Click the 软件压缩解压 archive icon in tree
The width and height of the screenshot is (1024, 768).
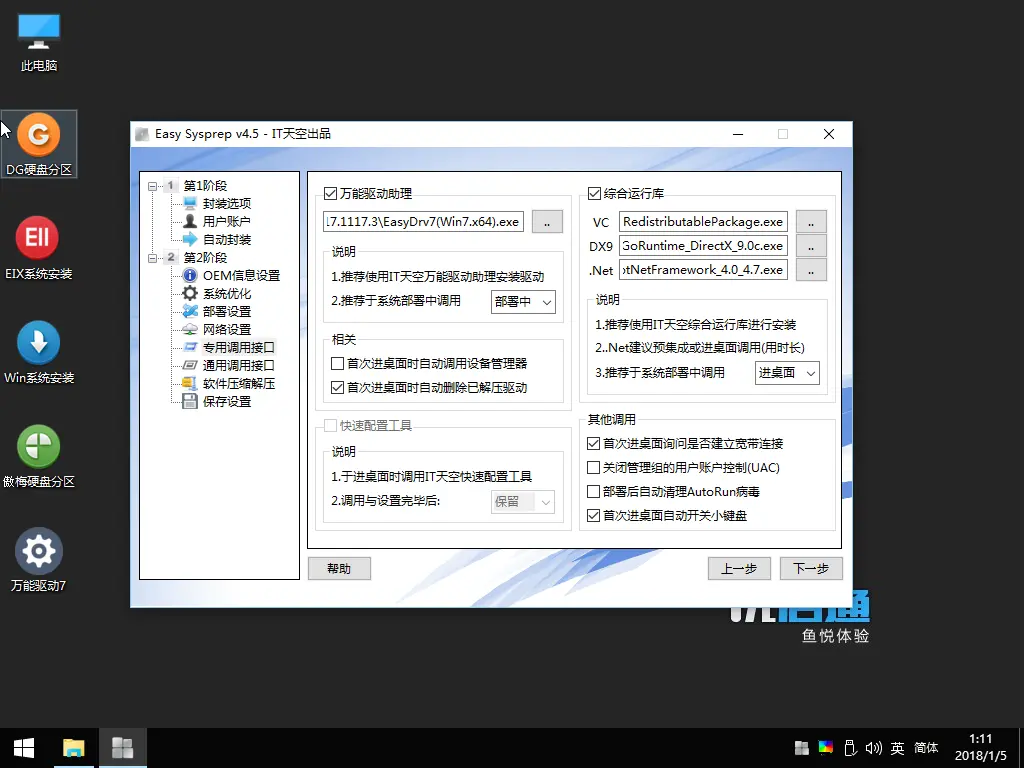tap(189, 383)
